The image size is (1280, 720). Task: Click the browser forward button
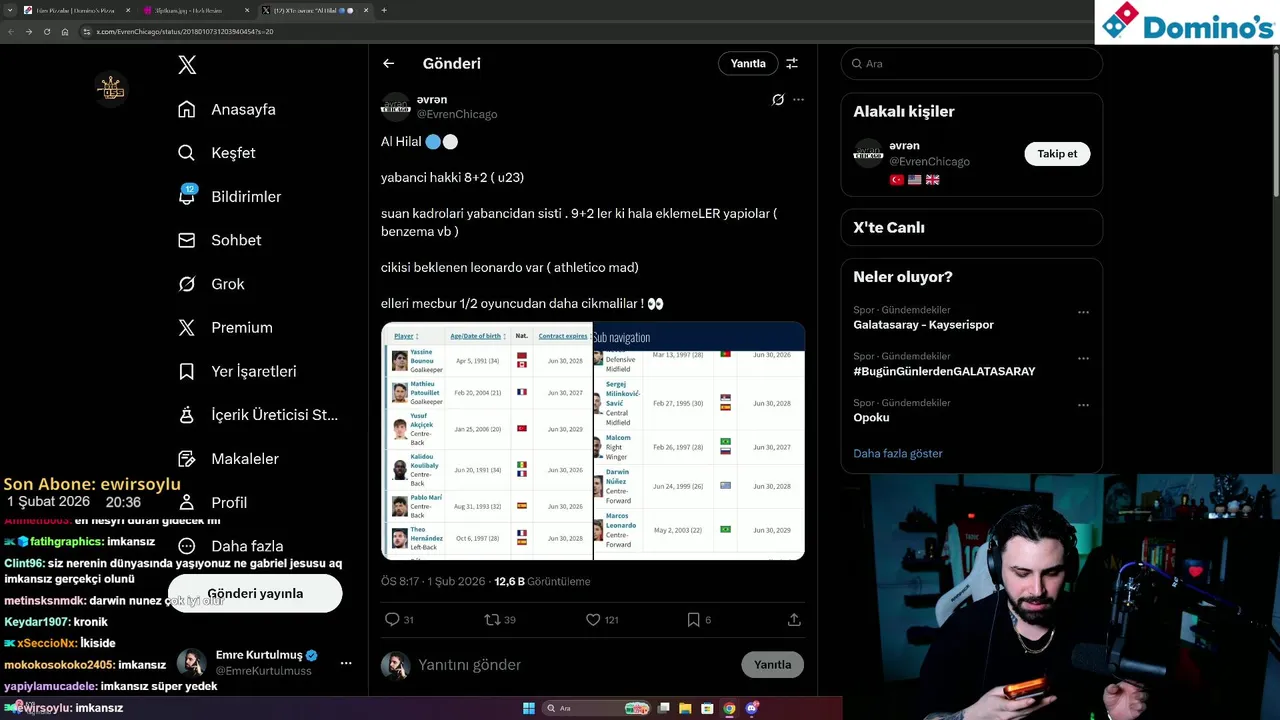pyautogui.click(x=28, y=32)
